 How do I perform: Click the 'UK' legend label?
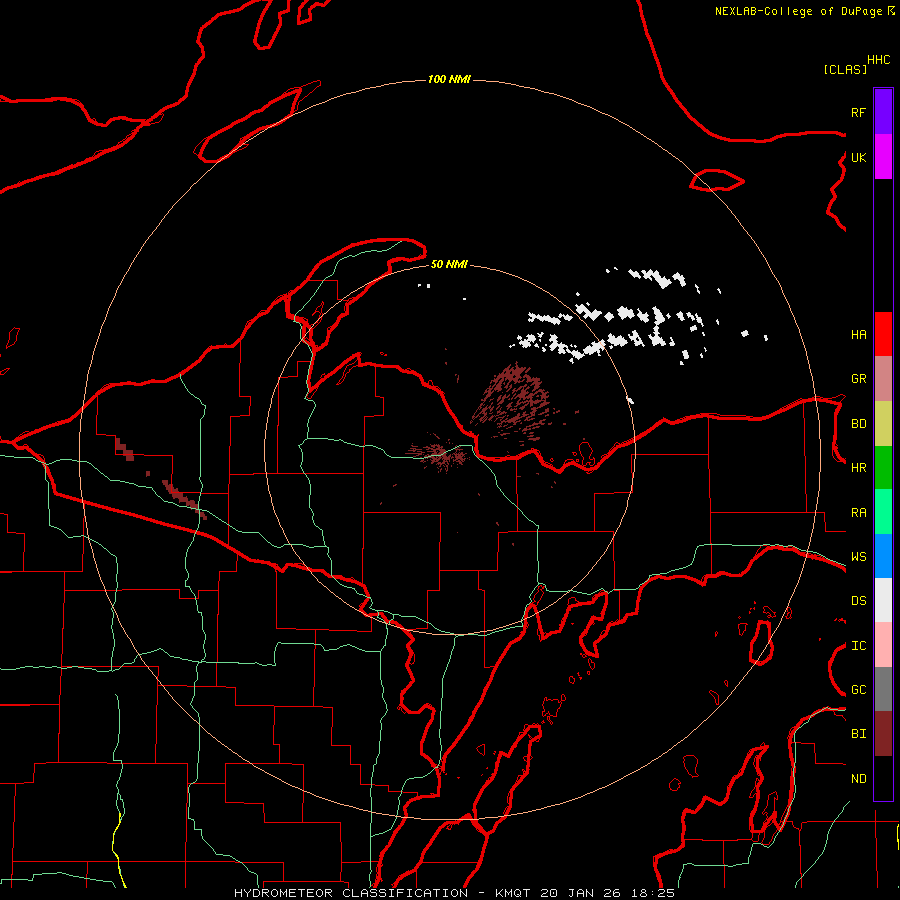pyautogui.click(x=858, y=157)
